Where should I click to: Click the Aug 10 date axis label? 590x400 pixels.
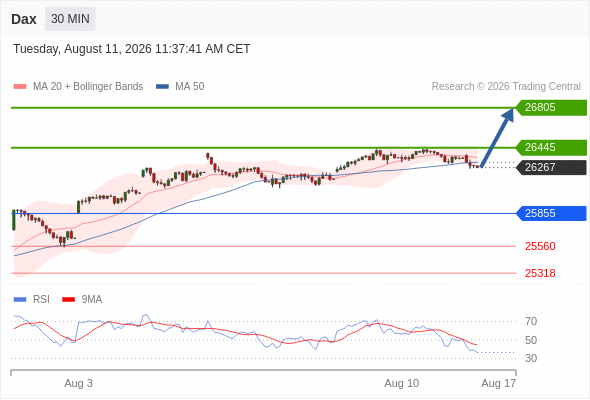[401, 383]
